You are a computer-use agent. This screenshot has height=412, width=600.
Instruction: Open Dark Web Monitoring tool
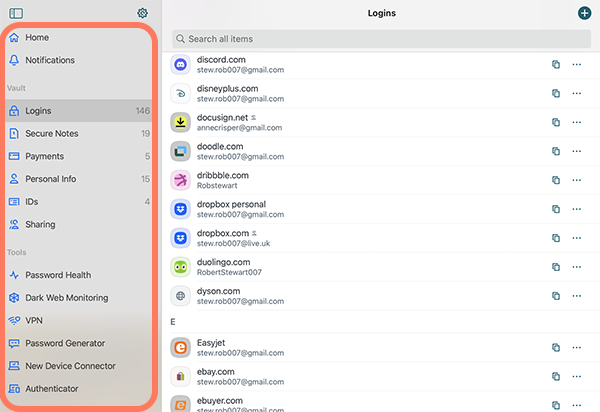[78, 298]
